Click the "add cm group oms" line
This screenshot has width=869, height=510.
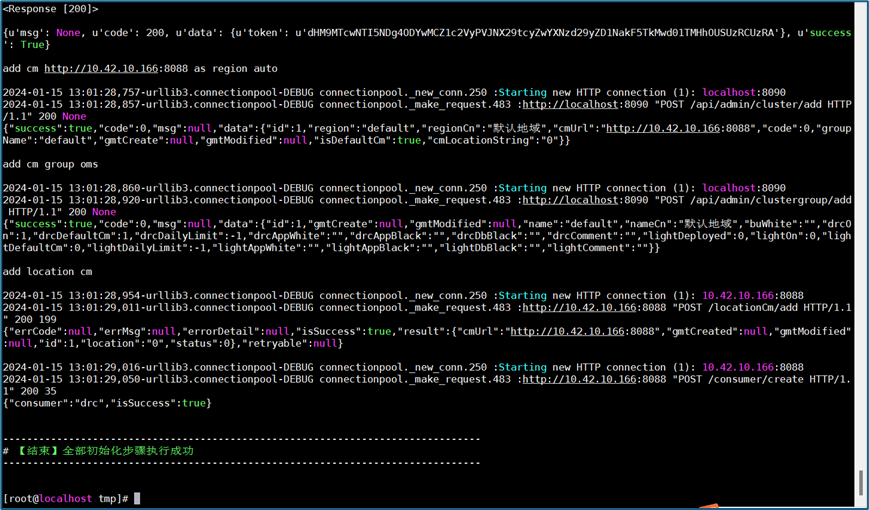click(x=50, y=164)
